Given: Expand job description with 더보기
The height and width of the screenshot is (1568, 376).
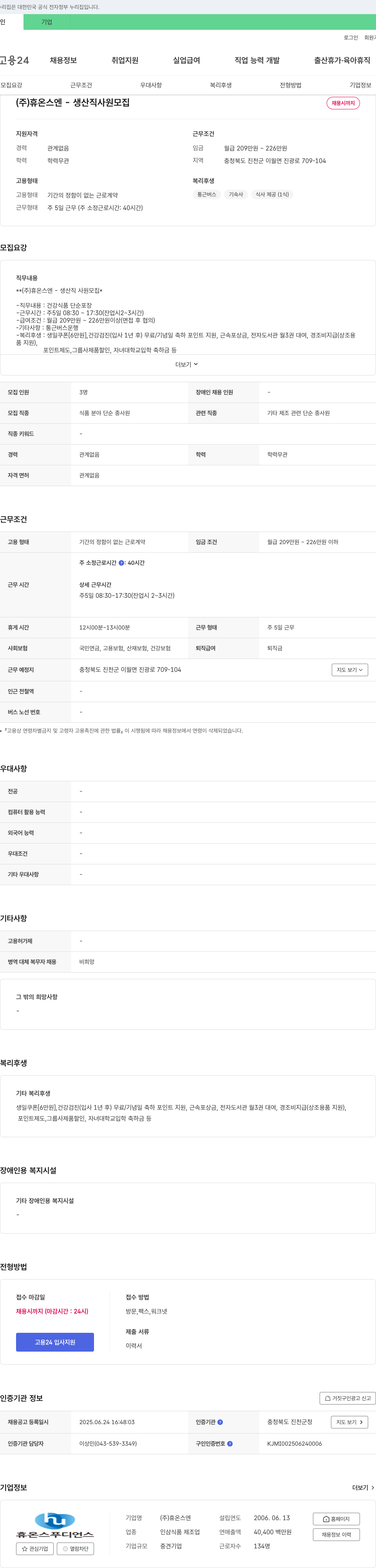Looking at the screenshot, I should [187, 365].
